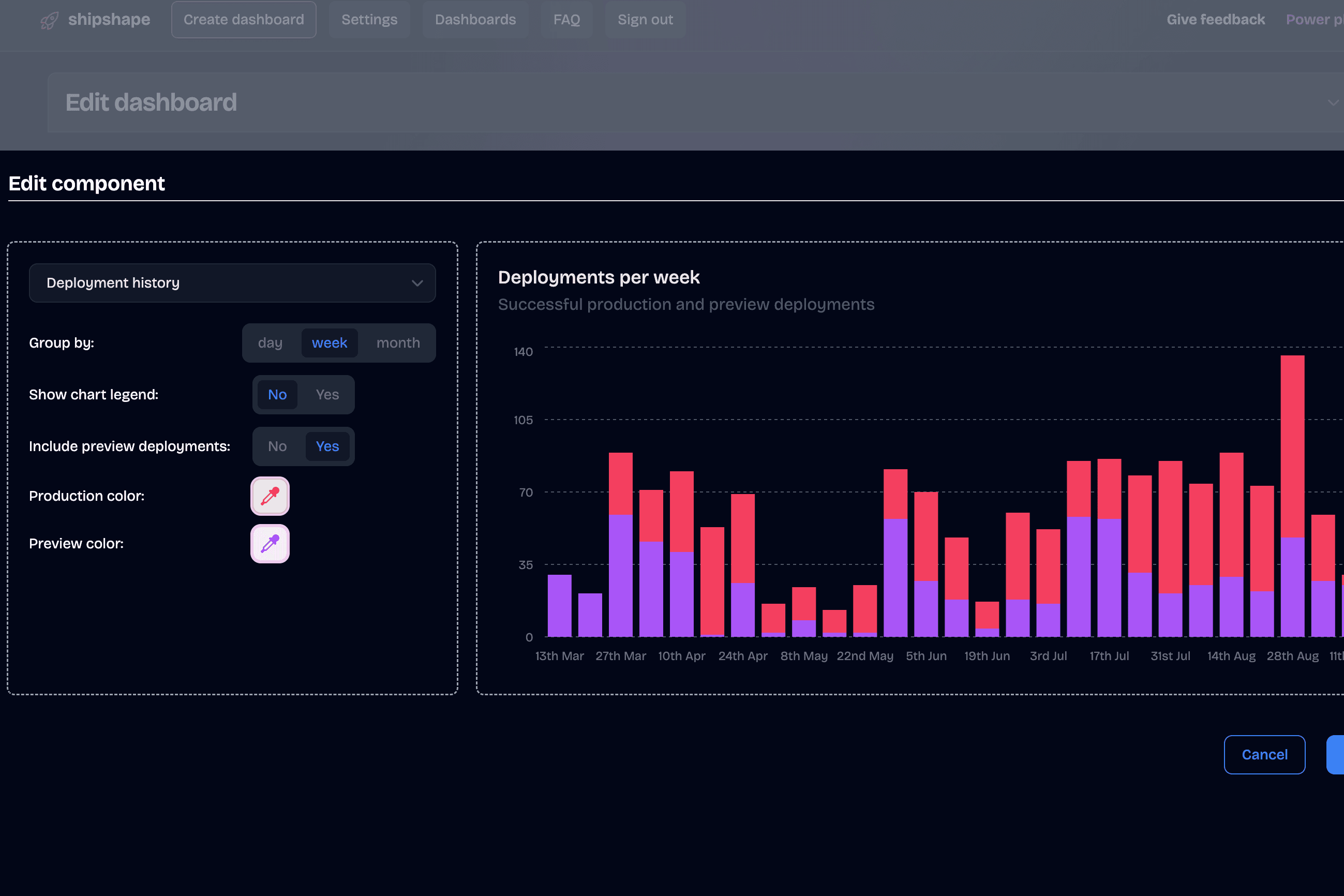The height and width of the screenshot is (896, 1344).
Task: Open the FAQ page
Action: 566,20
